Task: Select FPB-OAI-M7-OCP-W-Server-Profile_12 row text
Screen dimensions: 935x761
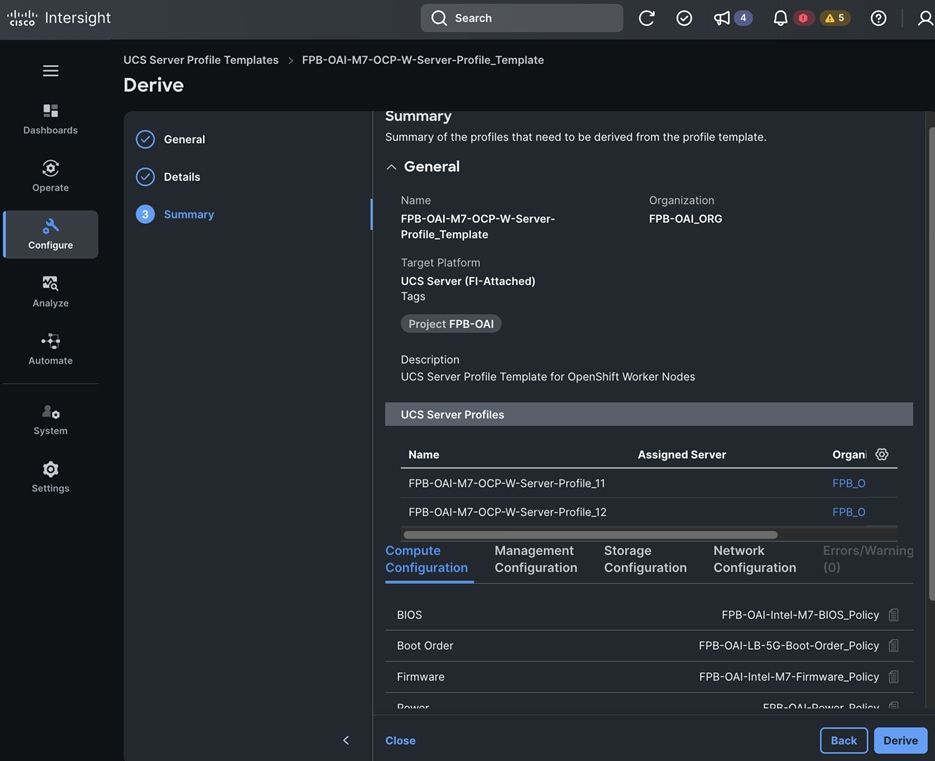Action: [x=507, y=512]
